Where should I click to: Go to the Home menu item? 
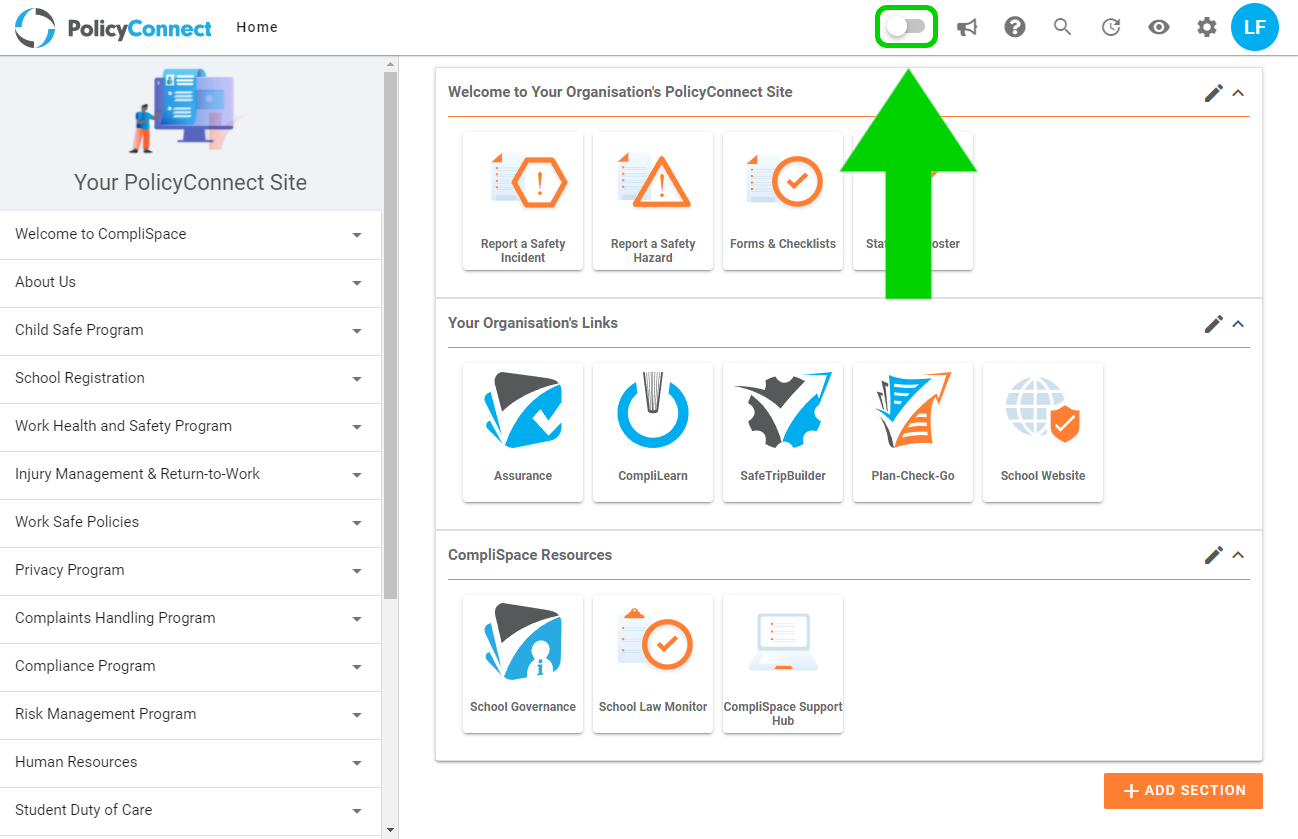click(257, 27)
